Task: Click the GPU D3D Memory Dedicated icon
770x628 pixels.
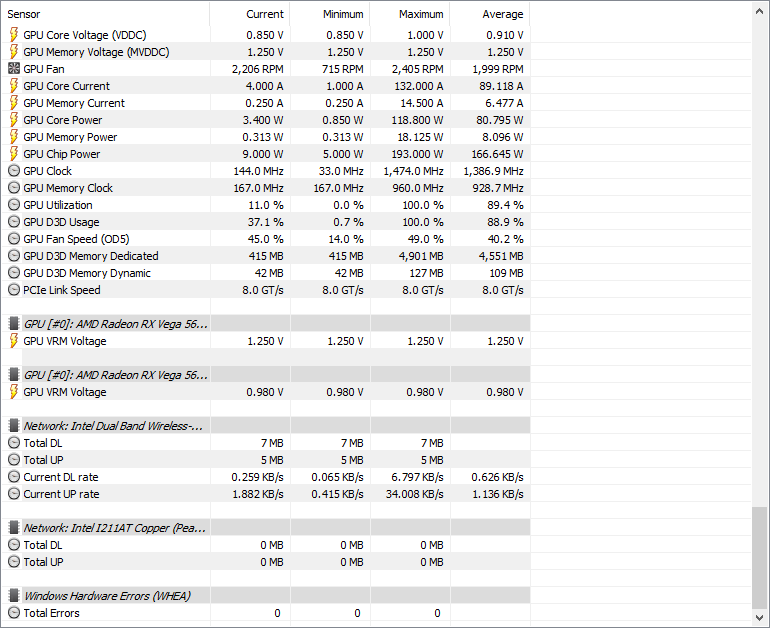Action: point(14,256)
